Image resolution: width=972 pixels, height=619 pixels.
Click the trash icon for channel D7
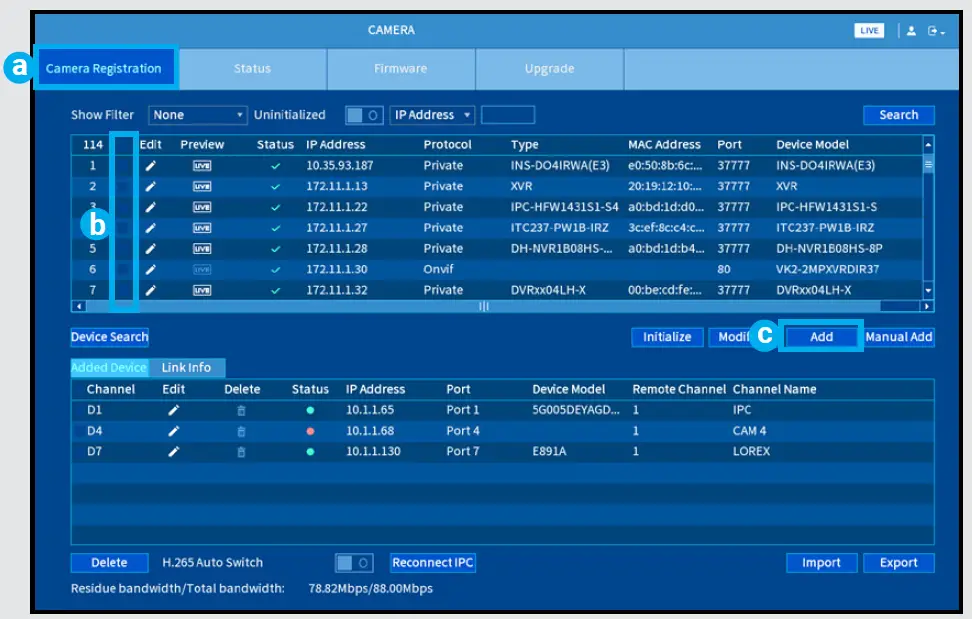point(241,452)
